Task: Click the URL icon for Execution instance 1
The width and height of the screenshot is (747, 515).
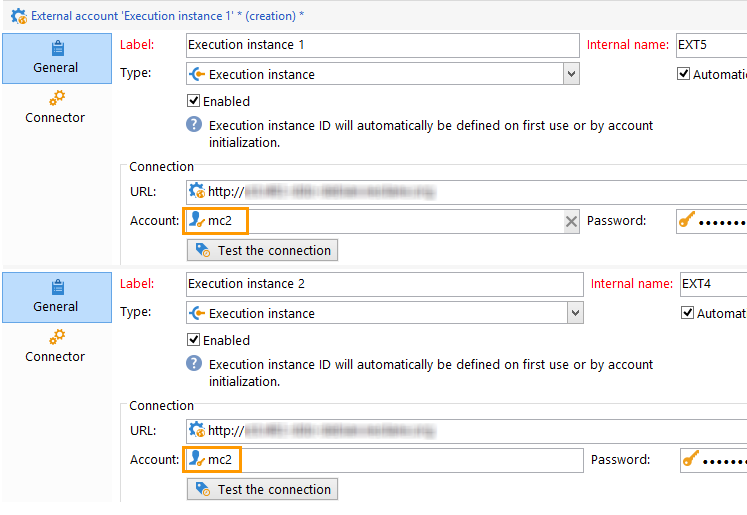Action: click(197, 192)
